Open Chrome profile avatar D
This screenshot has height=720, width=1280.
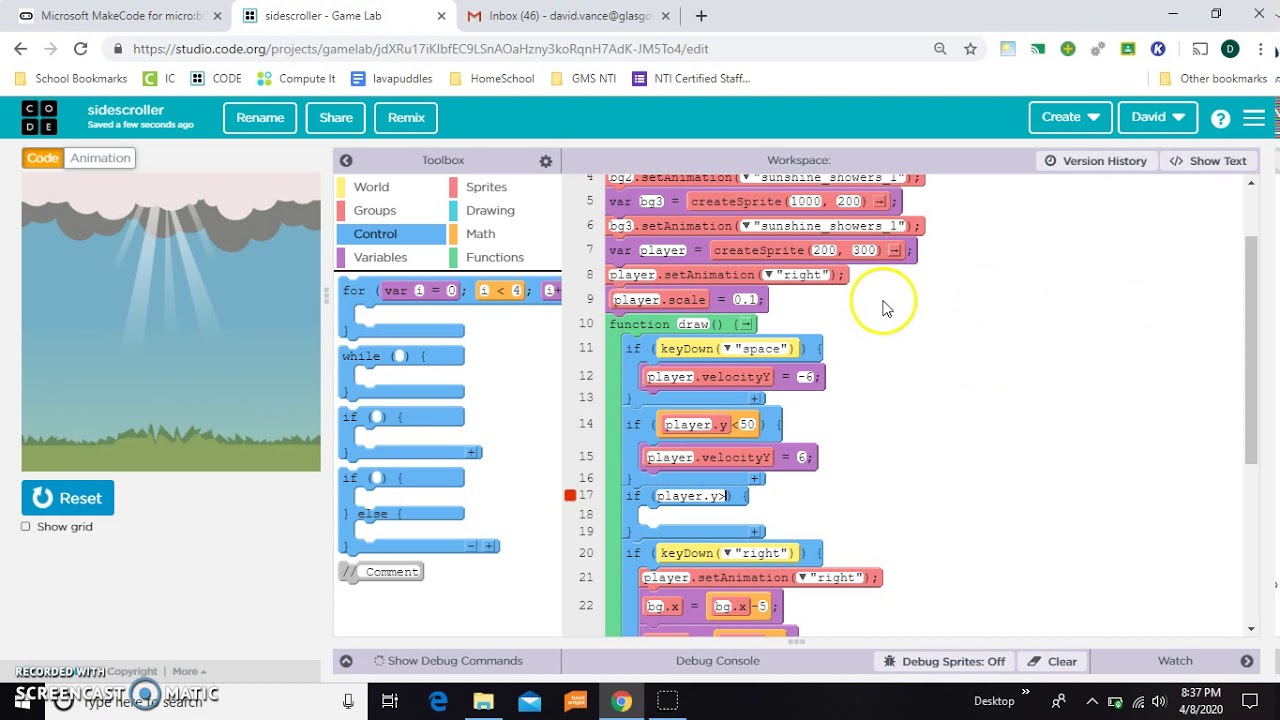tap(1230, 49)
